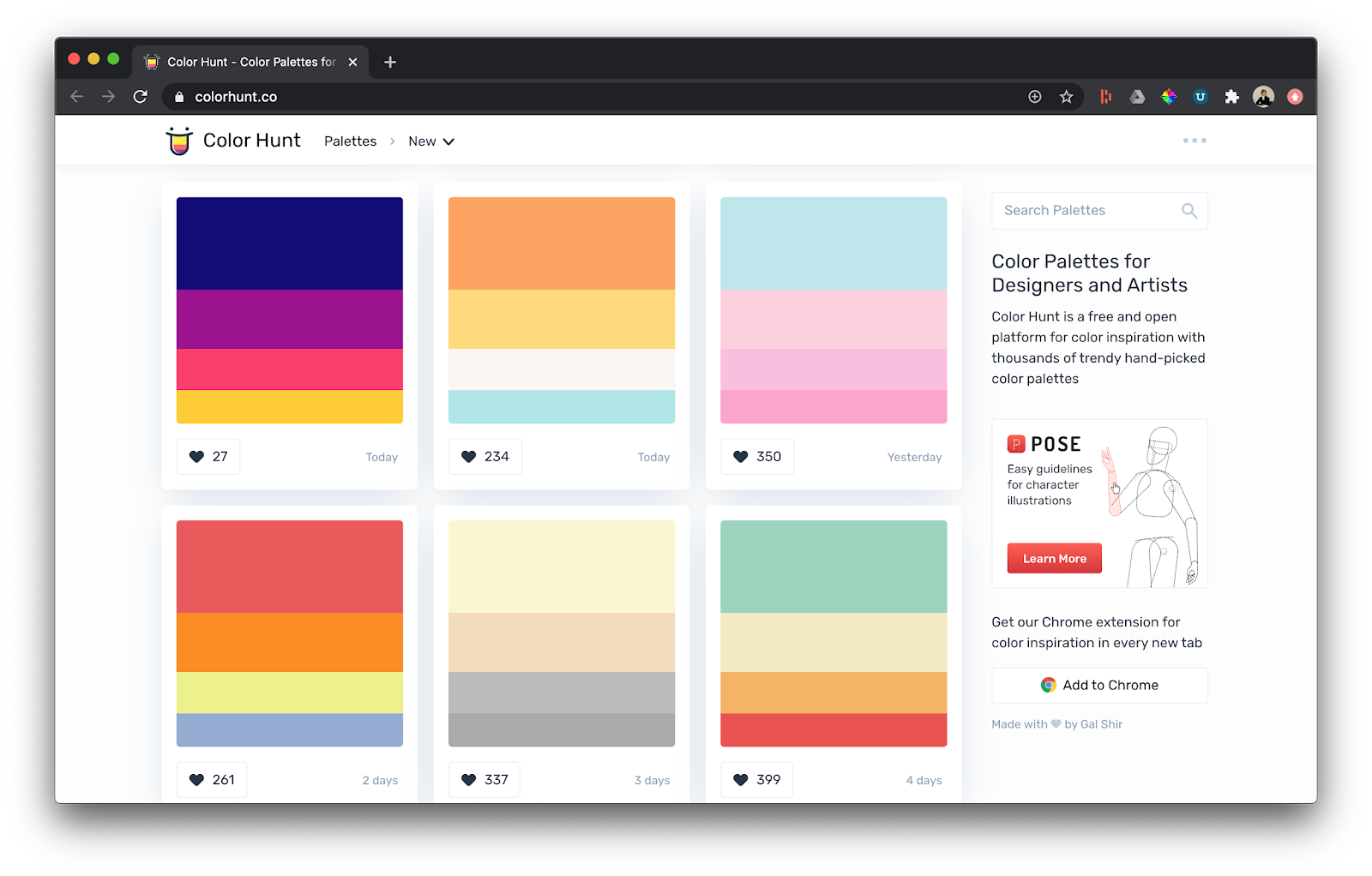Pick the purple stripe in 27-likes palette
The width and height of the screenshot is (1372, 876).
tap(290, 320)
